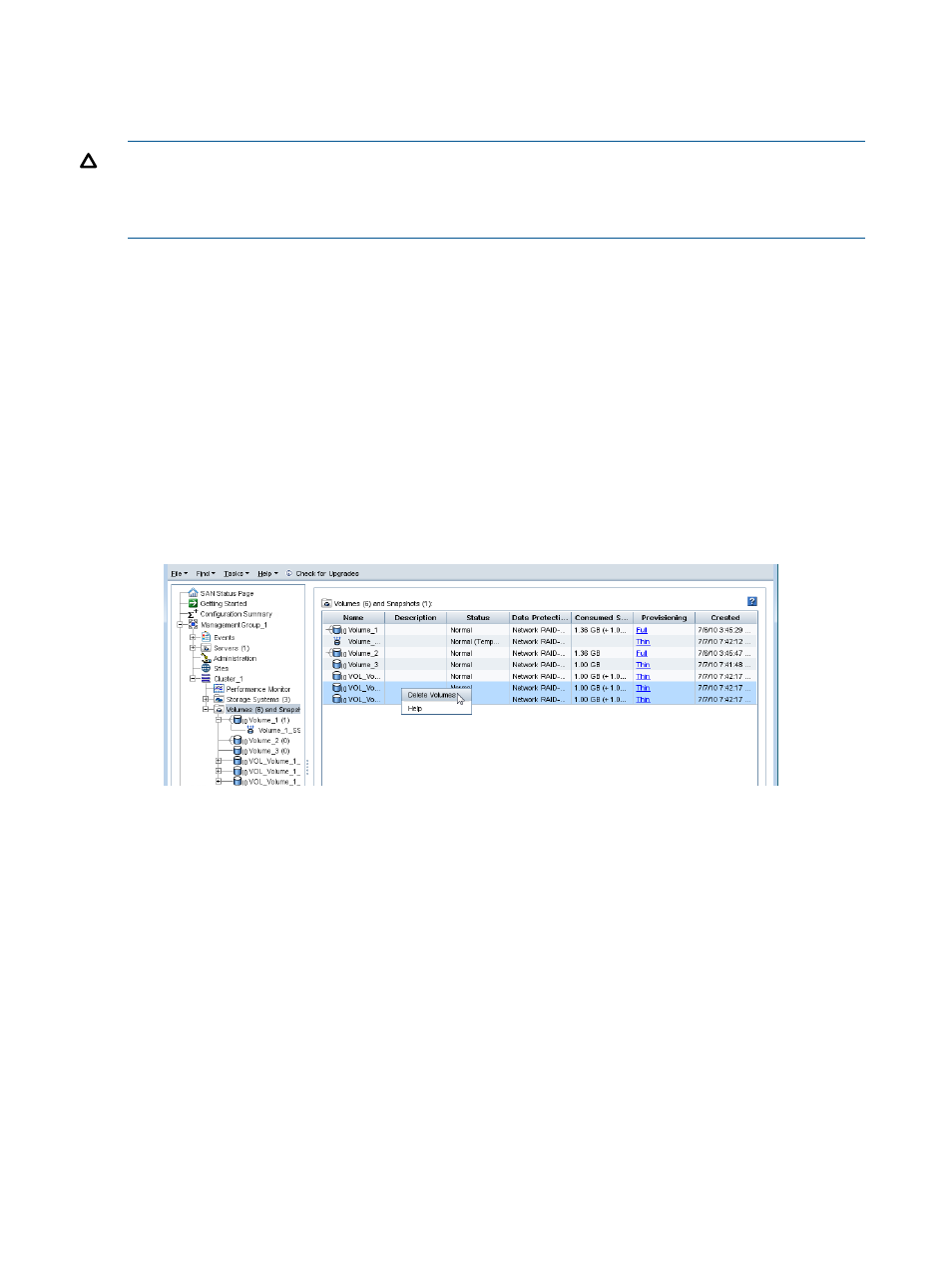Open the Help menu in menu bar
Viewport: 952px width, 1268px height.
266,574
